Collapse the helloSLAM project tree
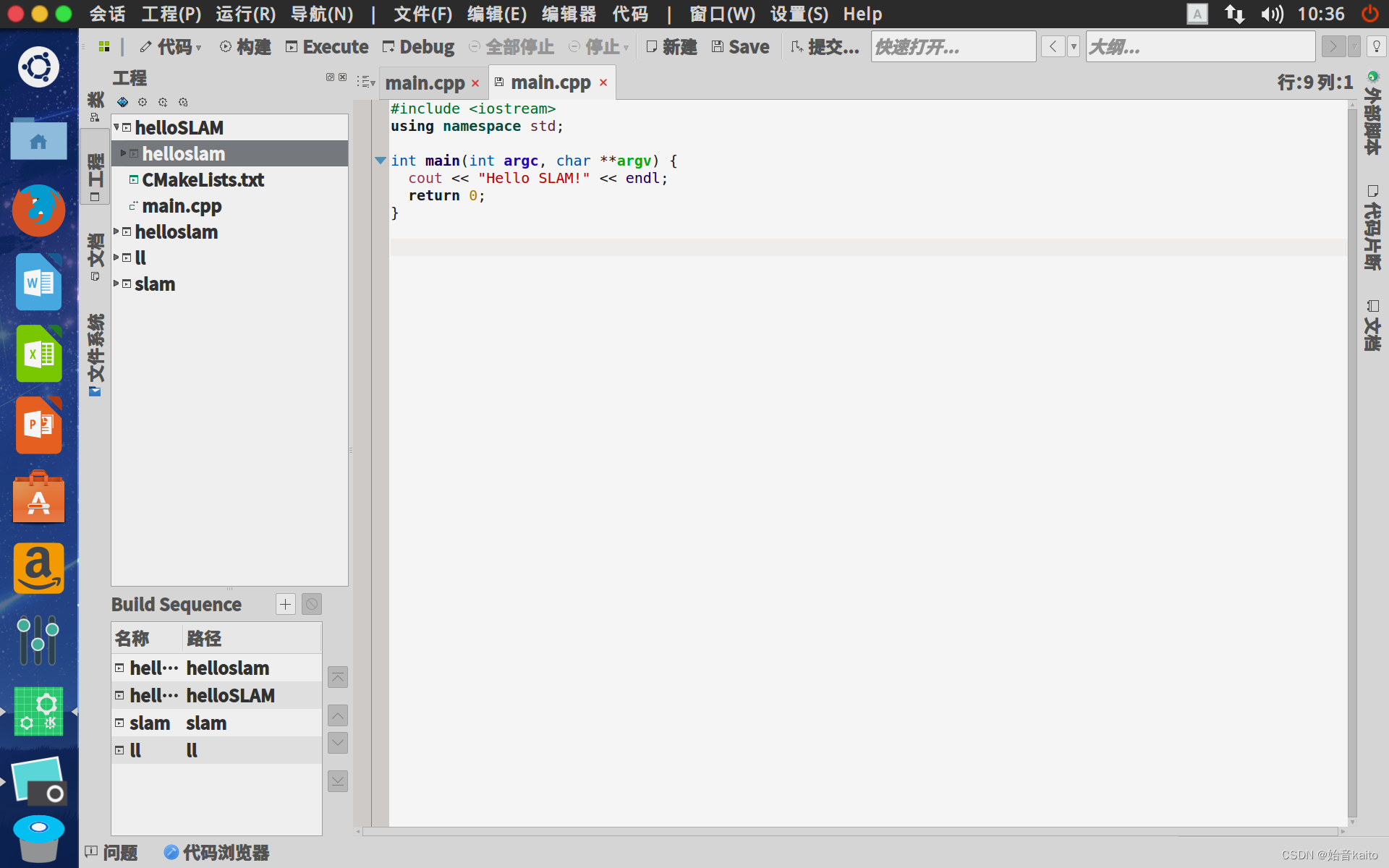Viewport: 1389px width, 868px height. coord(116,127)
